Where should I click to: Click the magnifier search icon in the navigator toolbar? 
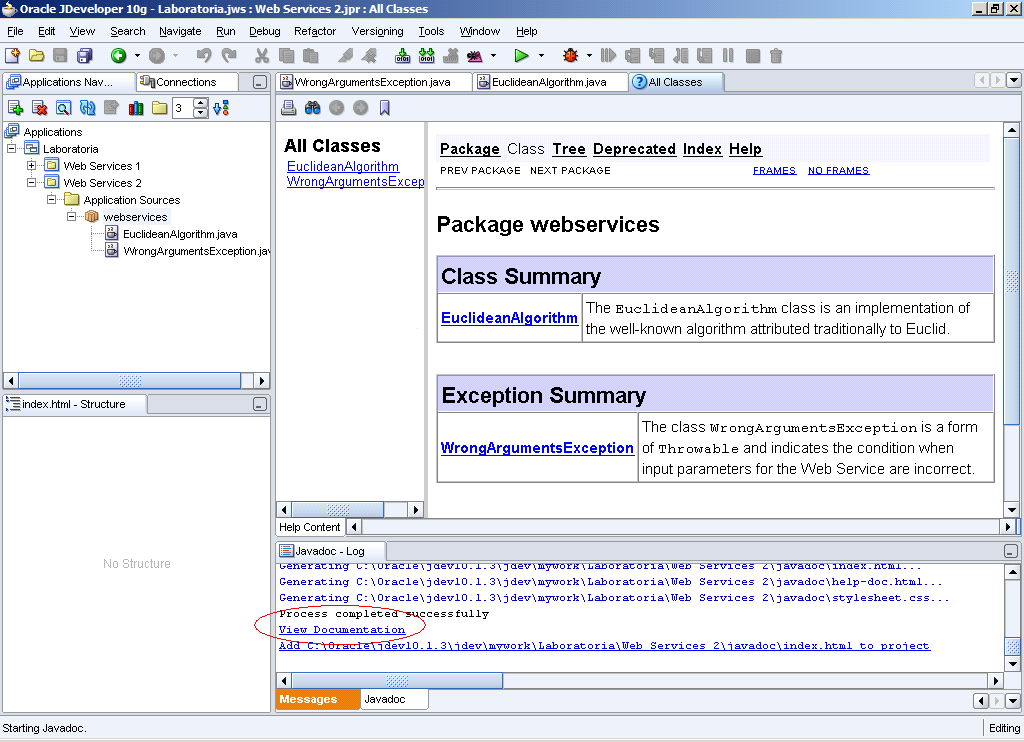click(63, 108)
